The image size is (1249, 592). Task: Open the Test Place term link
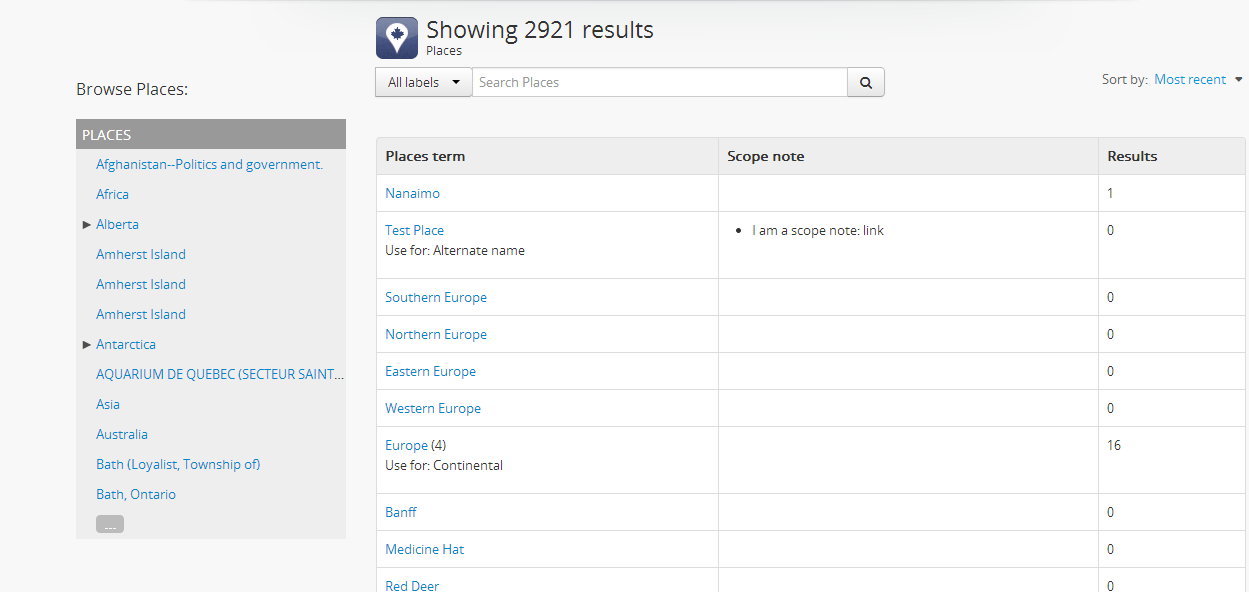click(414, 230)
